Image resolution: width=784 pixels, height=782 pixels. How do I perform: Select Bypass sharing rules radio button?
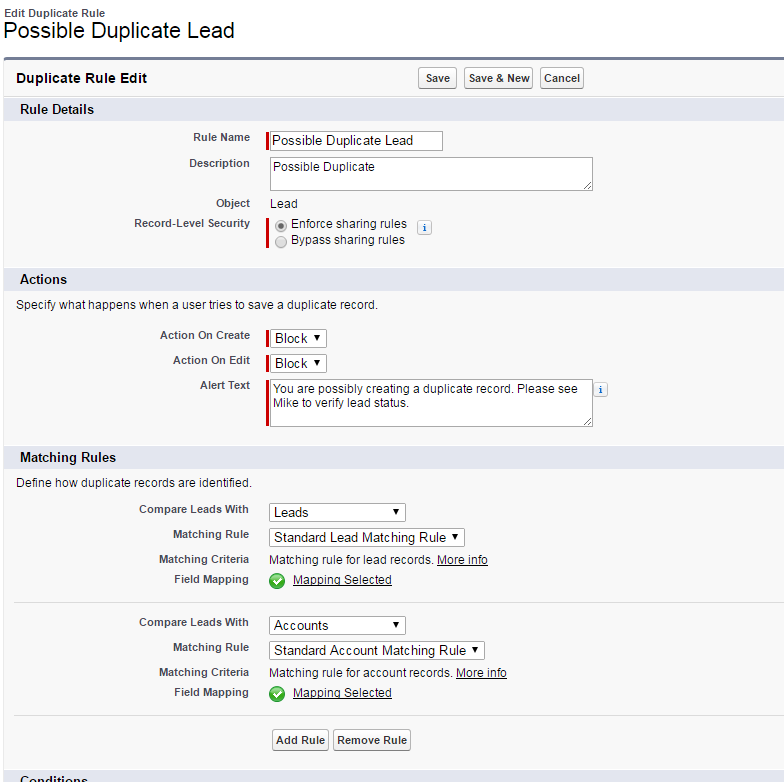tap(281, 241)
